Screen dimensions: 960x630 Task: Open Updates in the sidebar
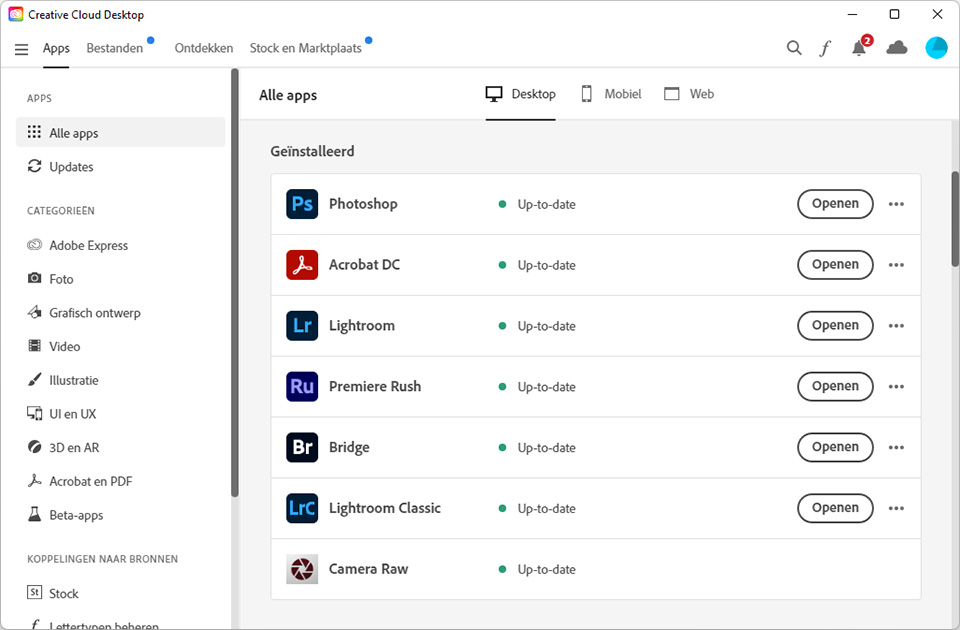tap(60, 167)
